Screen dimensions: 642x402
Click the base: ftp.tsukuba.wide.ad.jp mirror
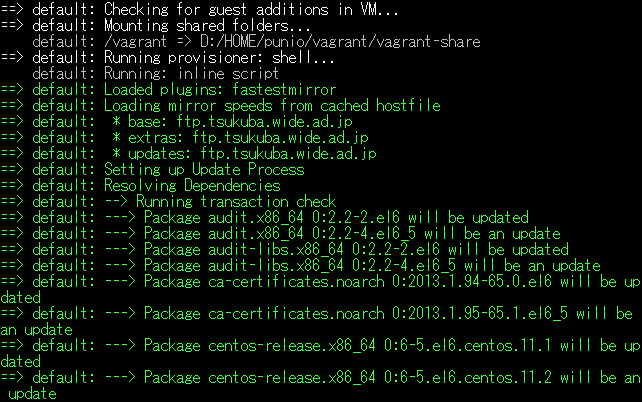tap(232, 122)
